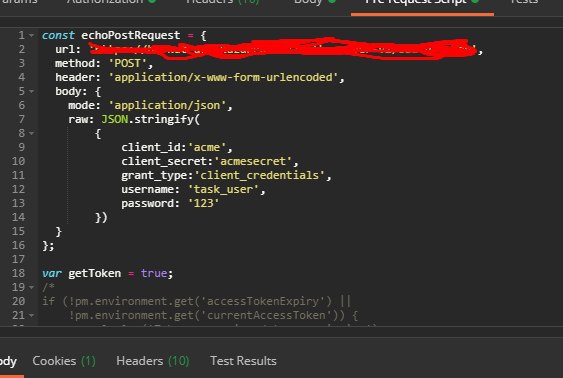Click the 'POST' method string
The image size is (563, 378).
click(128, 63)
